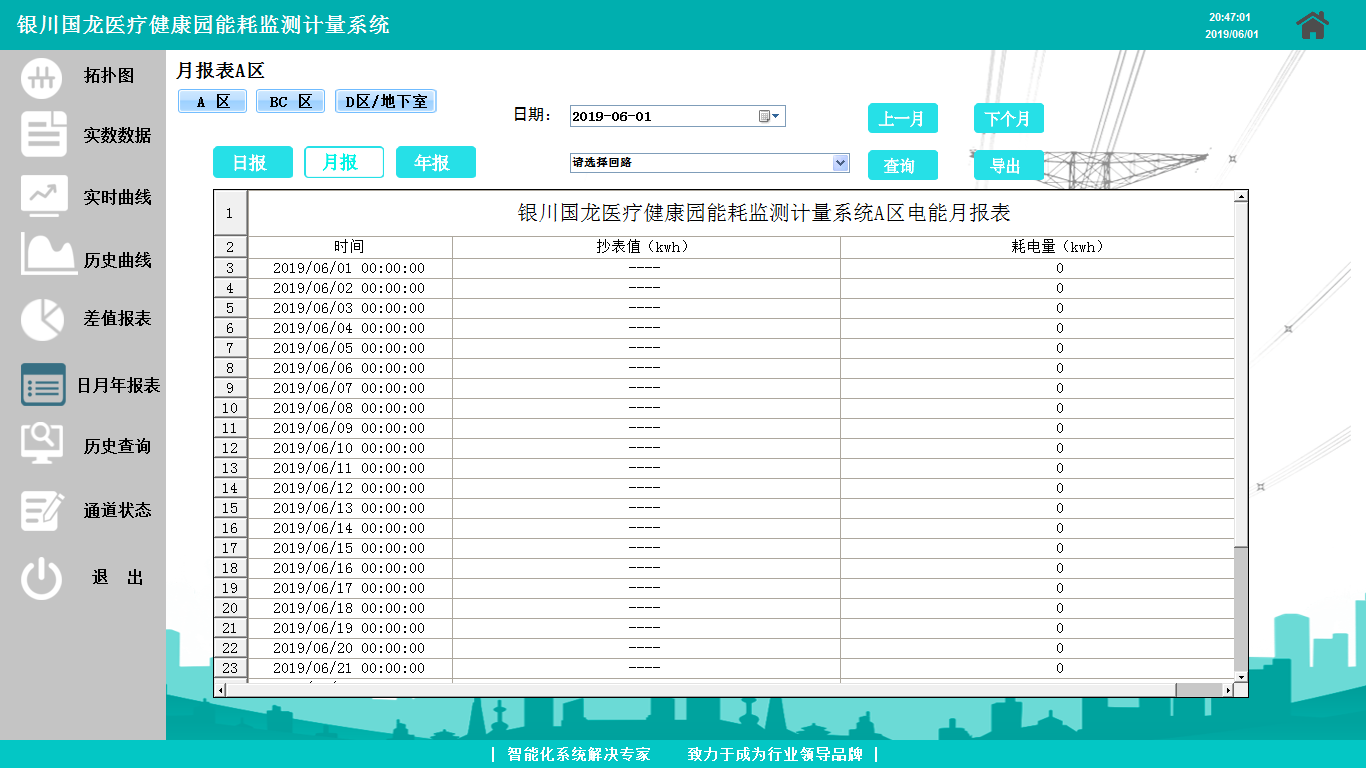Click the table's vertical scrollbar down arrow
Screen dimensions: 1366x768
point(1241,677)
